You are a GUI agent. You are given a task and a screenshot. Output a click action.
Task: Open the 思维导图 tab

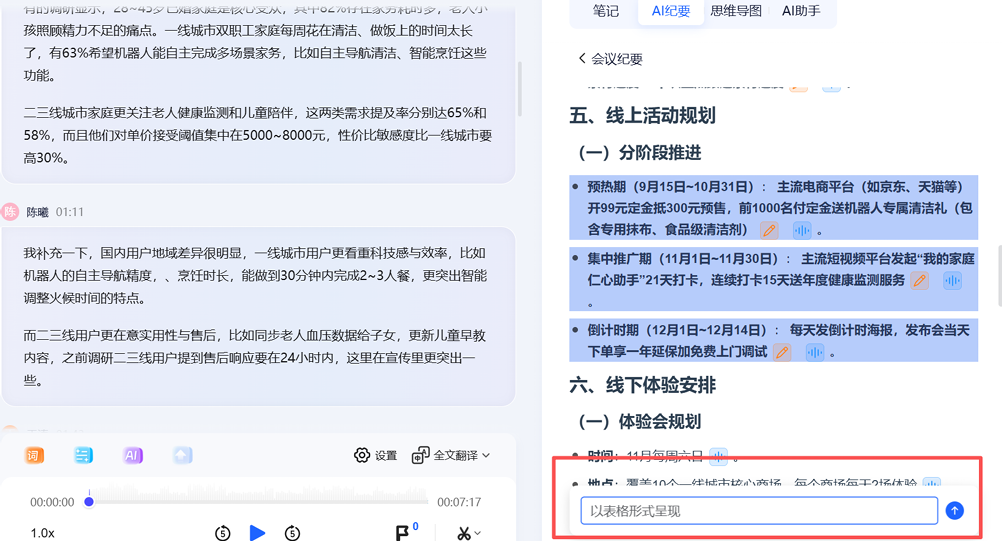[736, 11]
